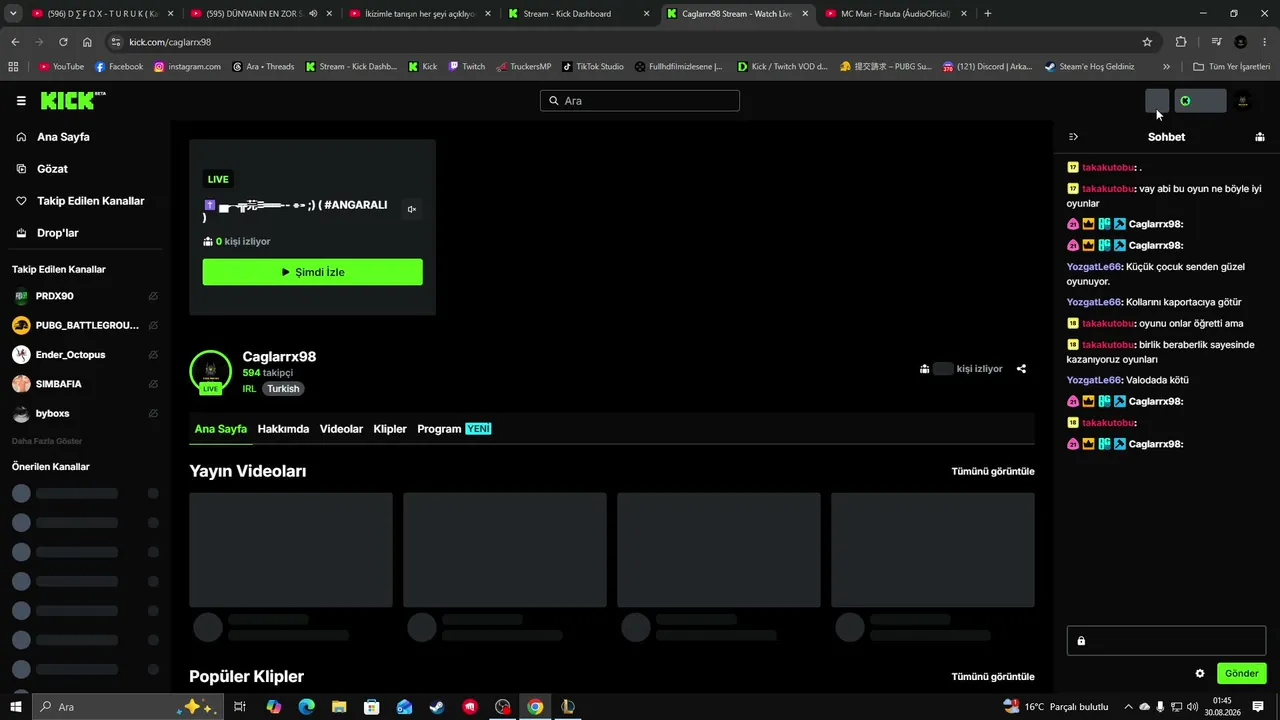Go to Kick home via the logo
The height and width of the screenshot is (720, 1280).
[x=72, y=101]
